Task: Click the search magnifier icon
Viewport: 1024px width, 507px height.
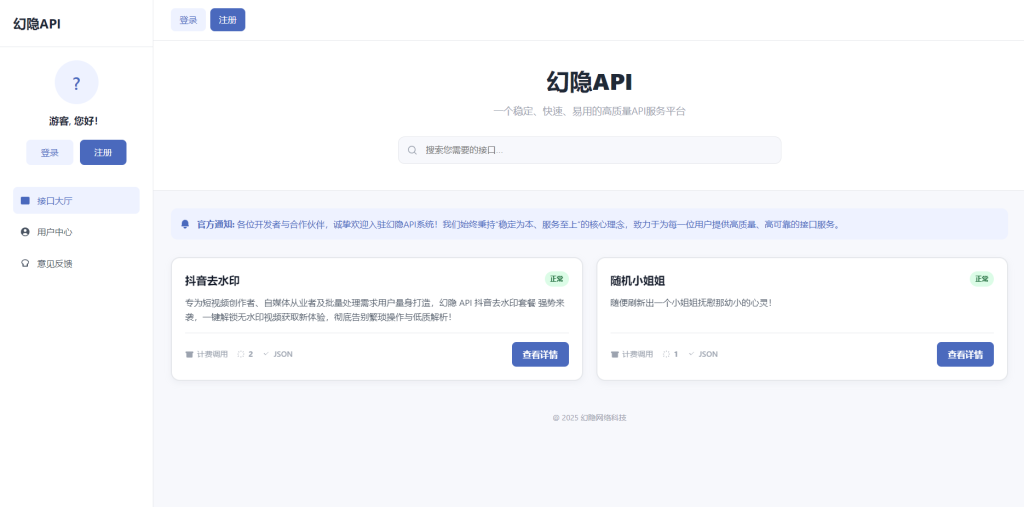Action: click(412, 150)
